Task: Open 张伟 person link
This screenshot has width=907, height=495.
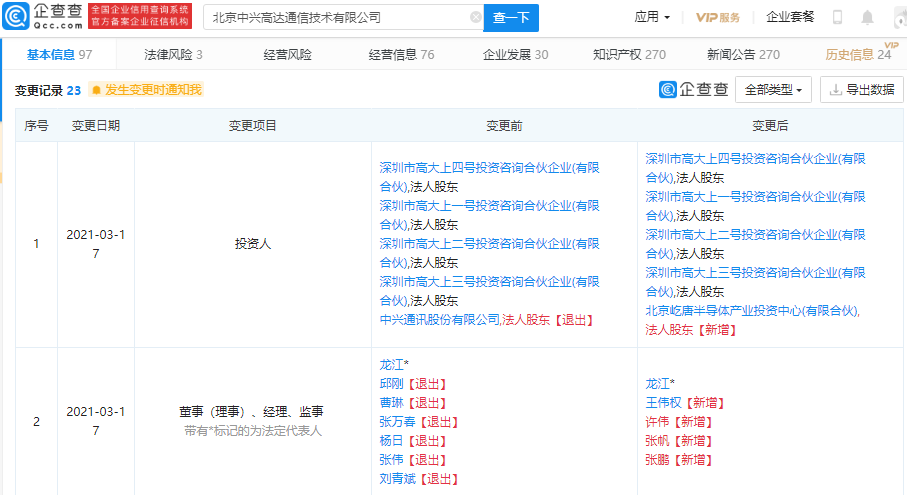Action: click(391, 460)
